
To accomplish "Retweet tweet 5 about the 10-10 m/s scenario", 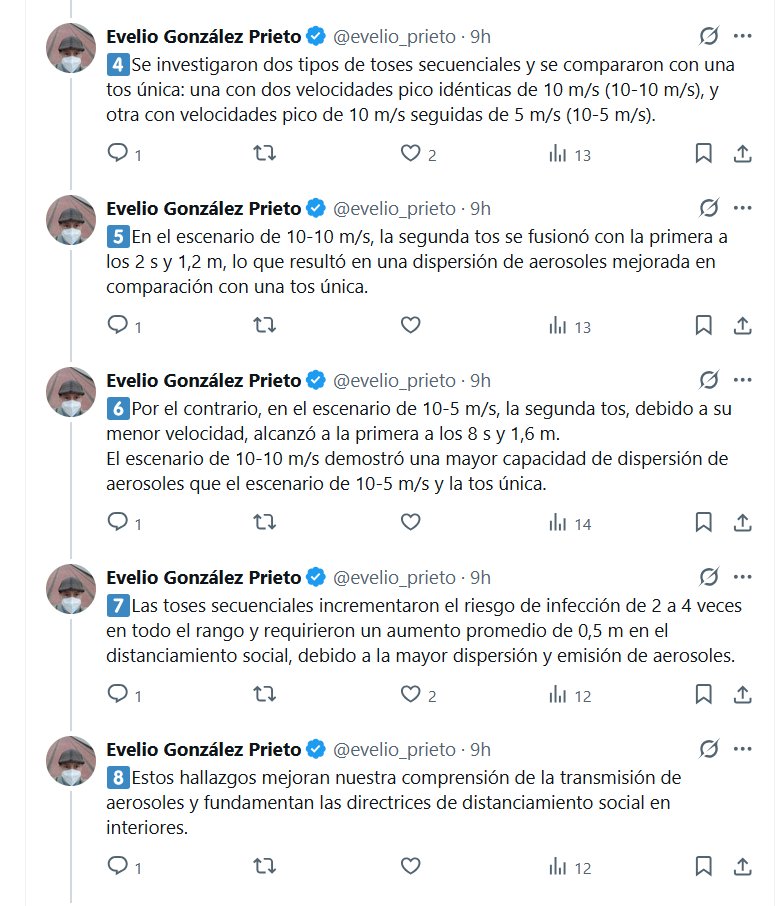I will (264, 326).
